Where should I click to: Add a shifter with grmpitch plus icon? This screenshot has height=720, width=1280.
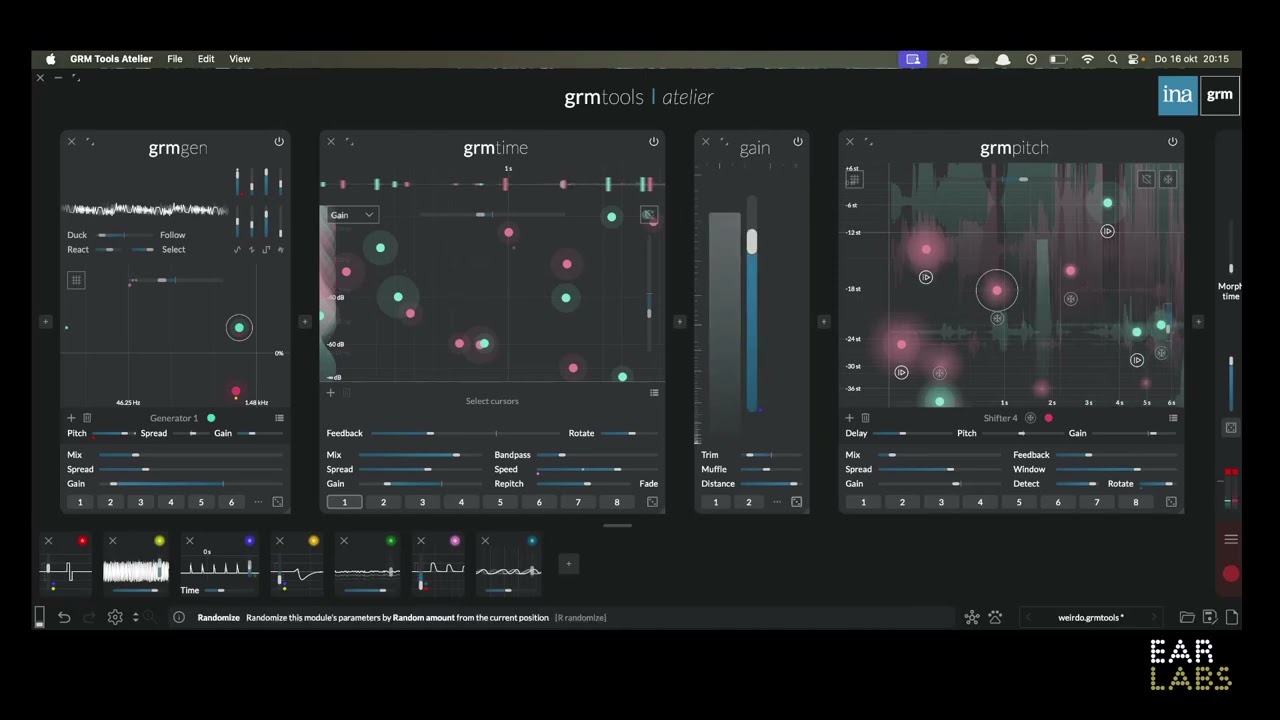(850, 418)
